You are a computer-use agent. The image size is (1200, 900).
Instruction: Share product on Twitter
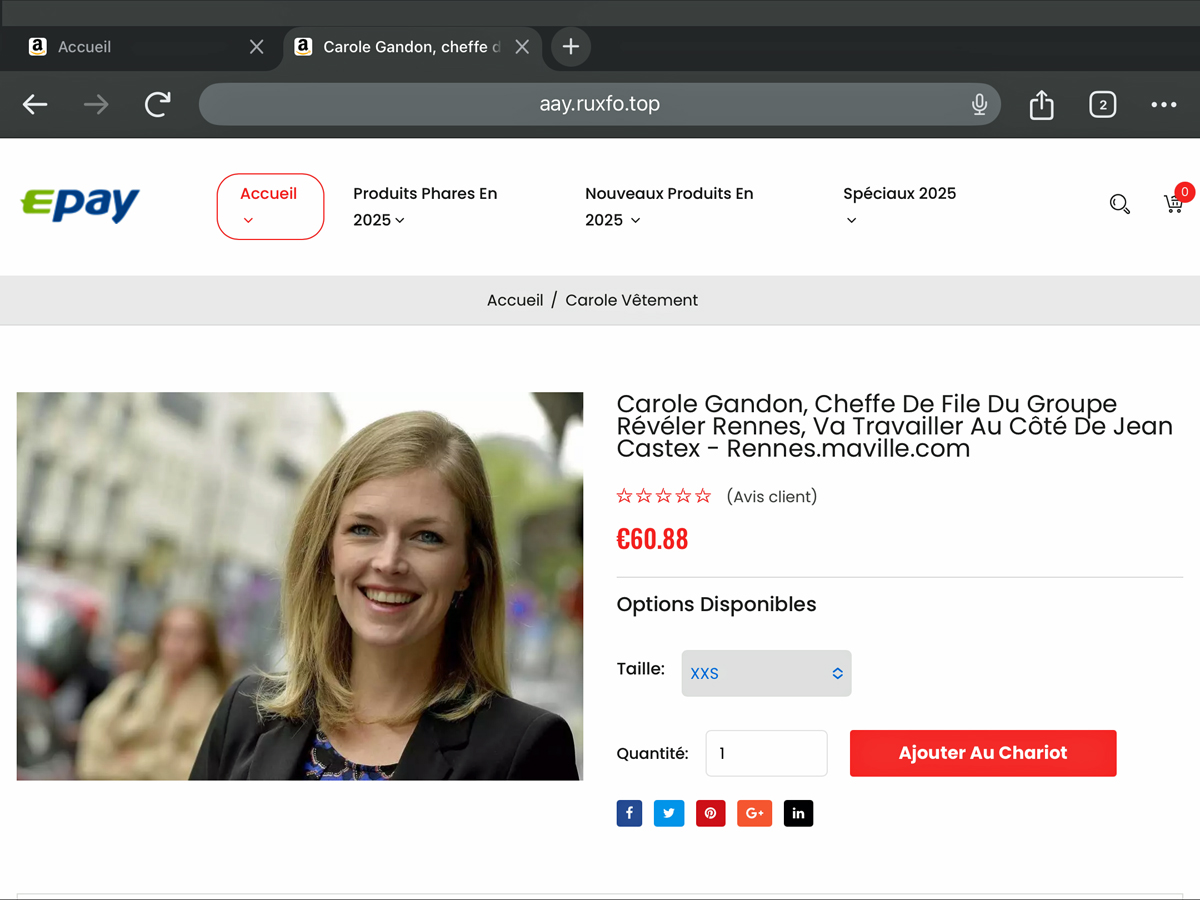669,813
